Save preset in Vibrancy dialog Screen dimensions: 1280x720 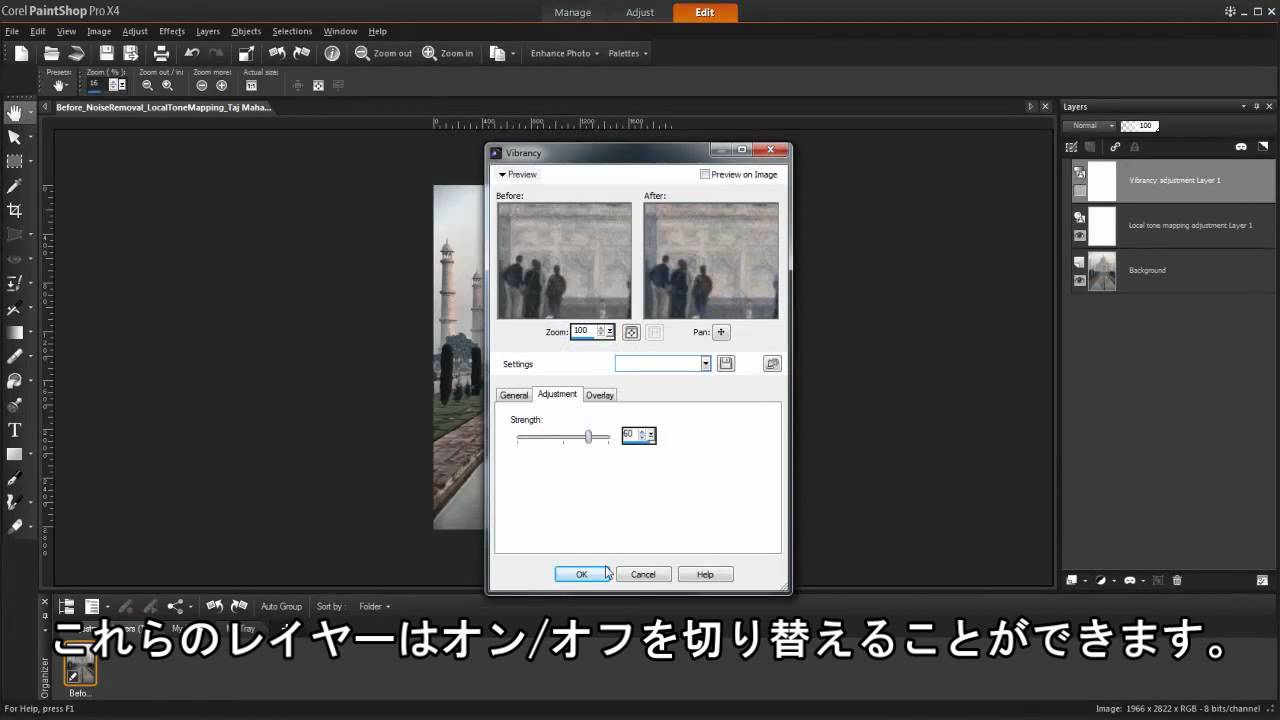click(726, 364)
